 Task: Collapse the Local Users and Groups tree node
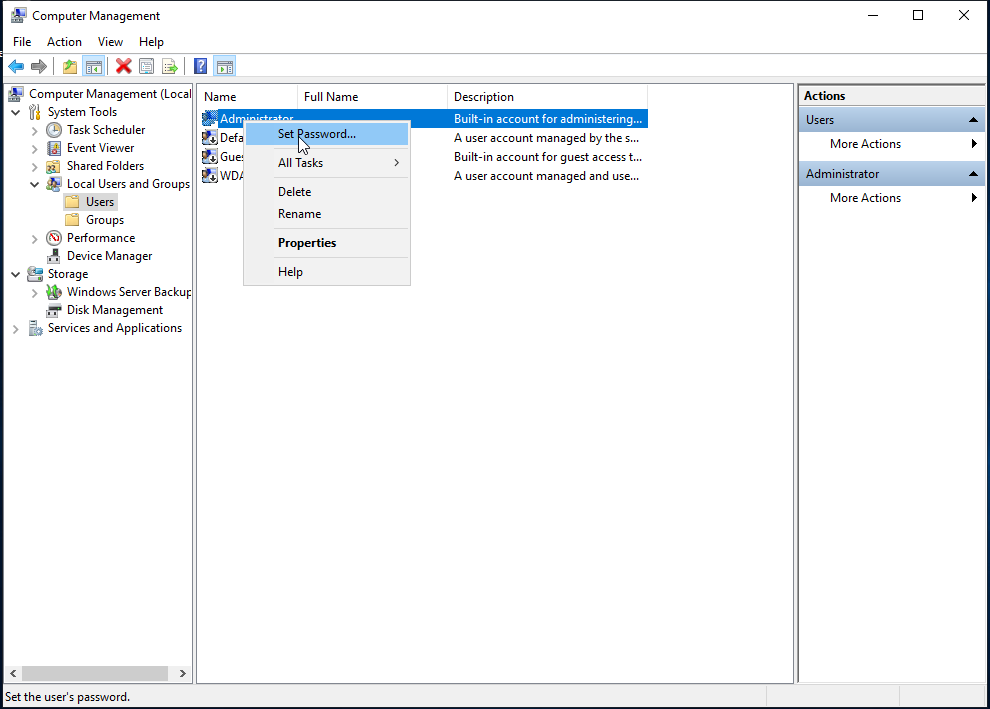[x=35, y=183]
